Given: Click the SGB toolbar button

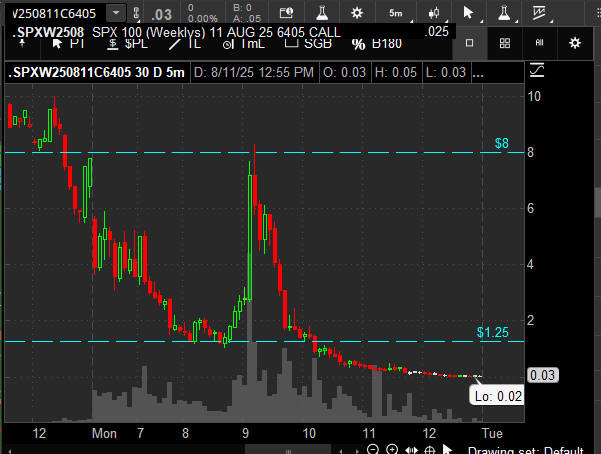Looking at the screenshot, I should point(317,43).
